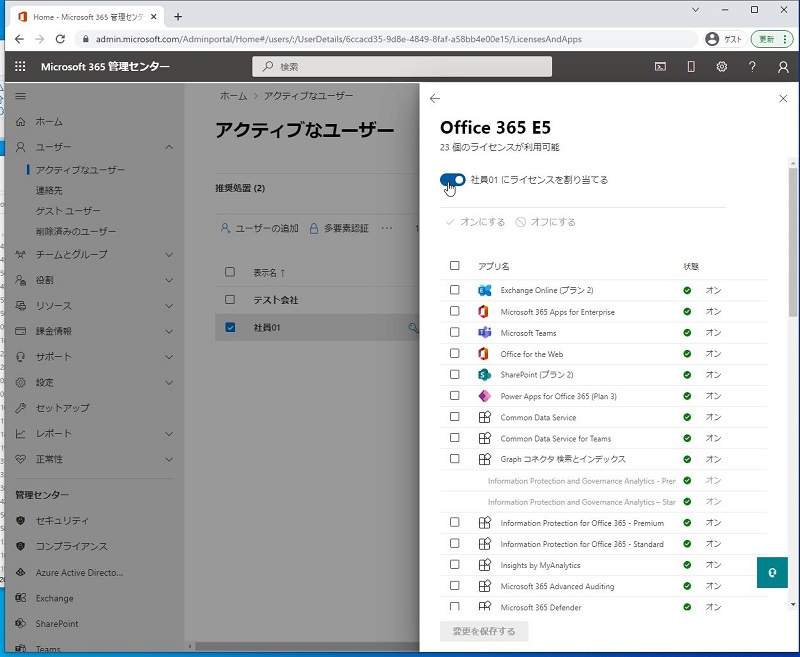Open セットアップ in the navigation
Image resolution: width=800 pixels, height=657 pixels.
(62, 408)
